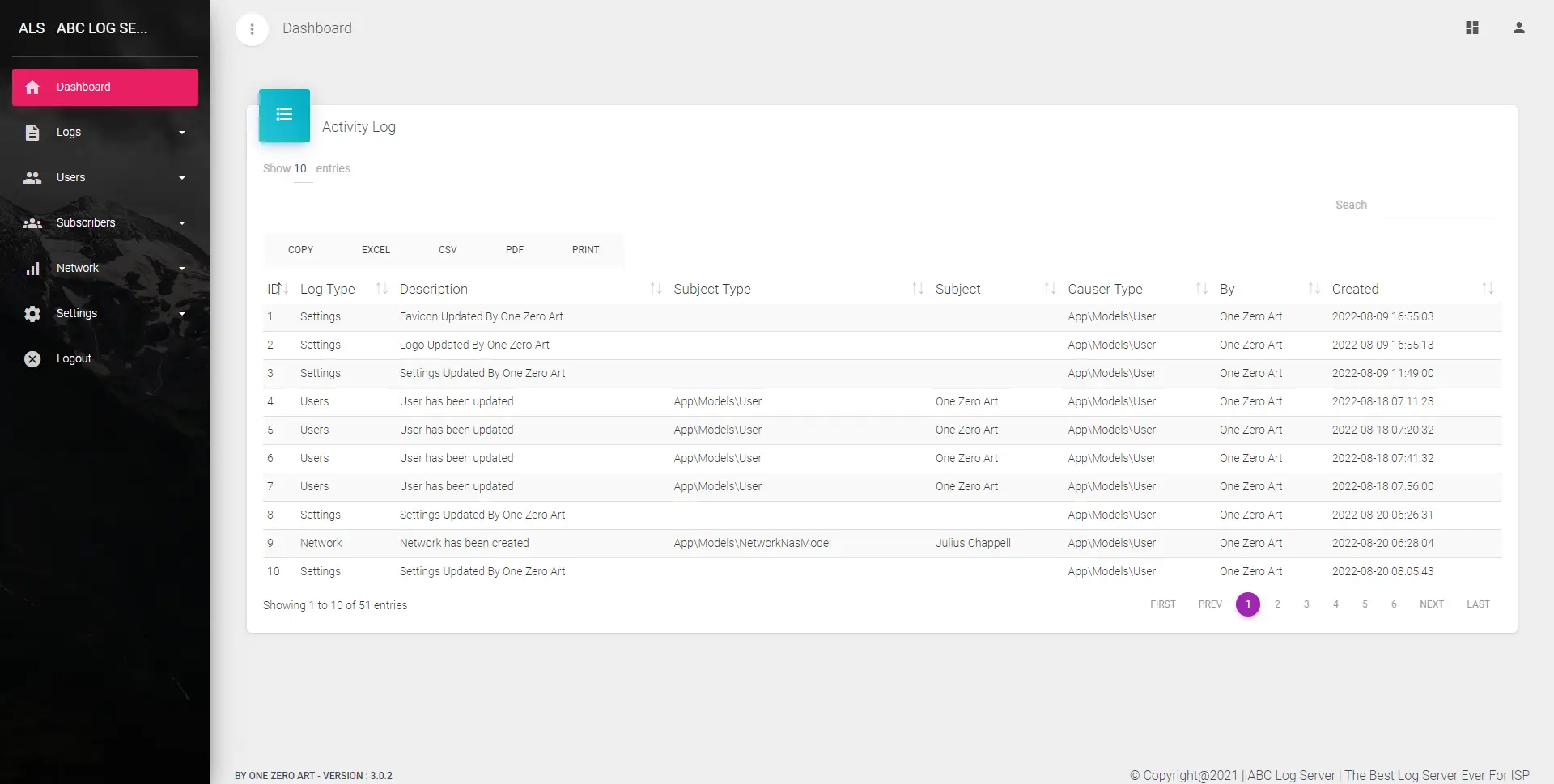Expand the Logs submenu arrow
This screenshot has width=1554, height=784.
click(x=182, y=133)
